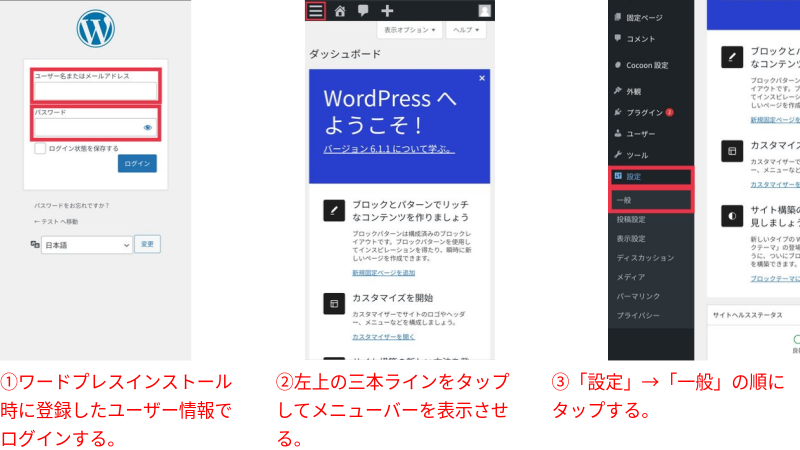Select パーマリンク under settings submenu
The image size is (800, 450).
point(638,296)
